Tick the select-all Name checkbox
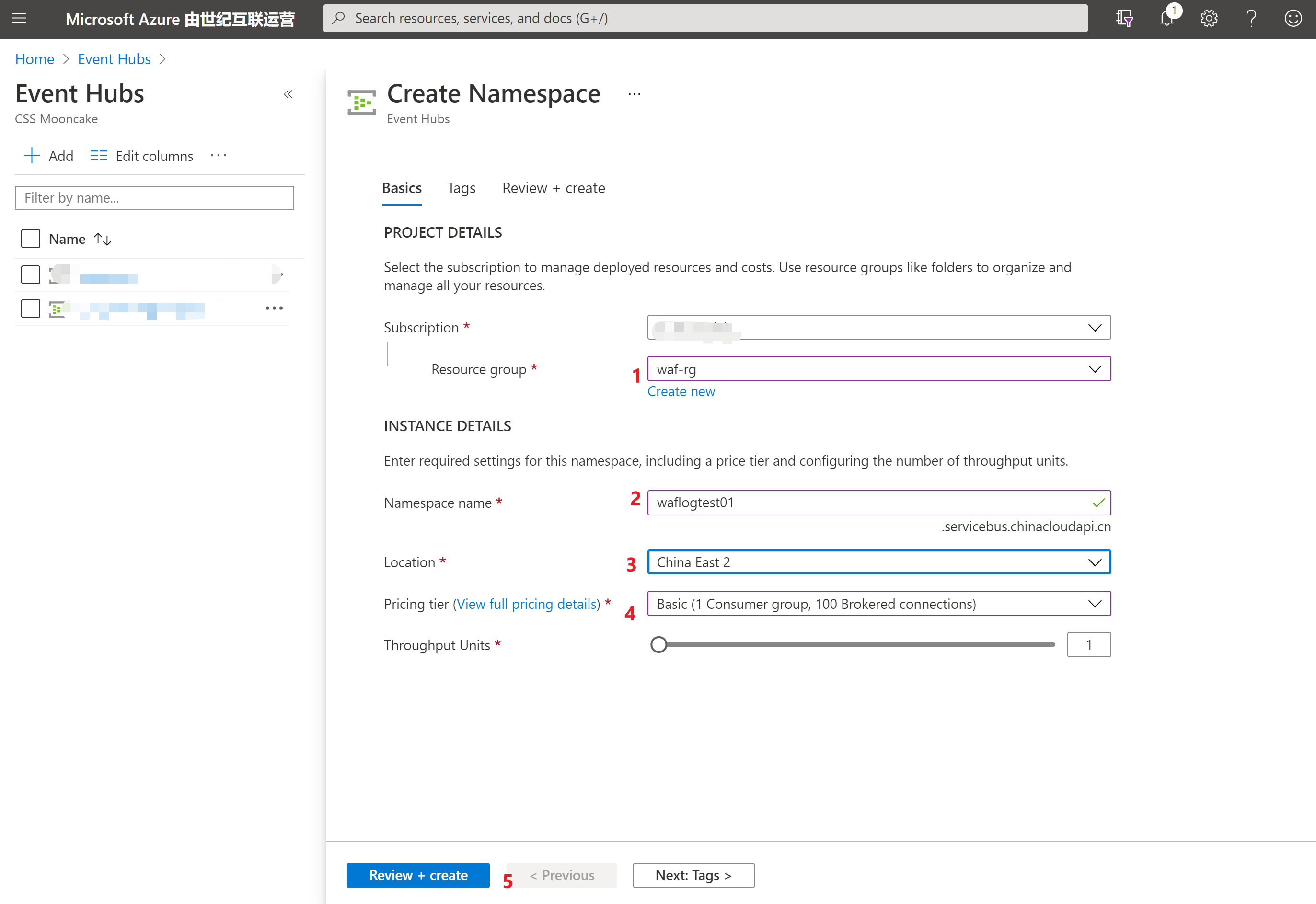The width and height of the screenshot is (1316, 904). (x=31, y=239)
